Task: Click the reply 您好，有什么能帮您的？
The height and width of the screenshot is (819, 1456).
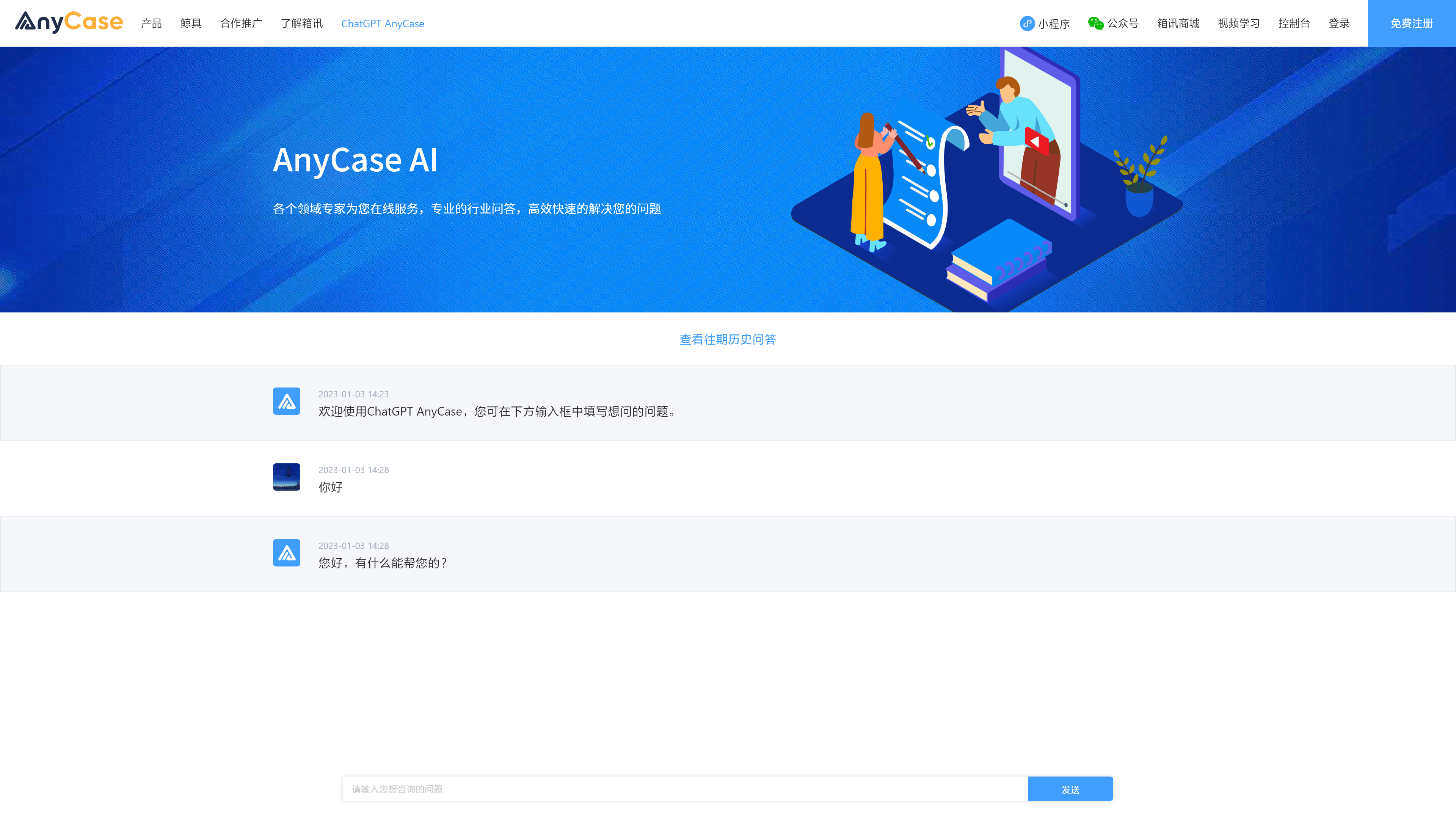Action: coord(383,563)
